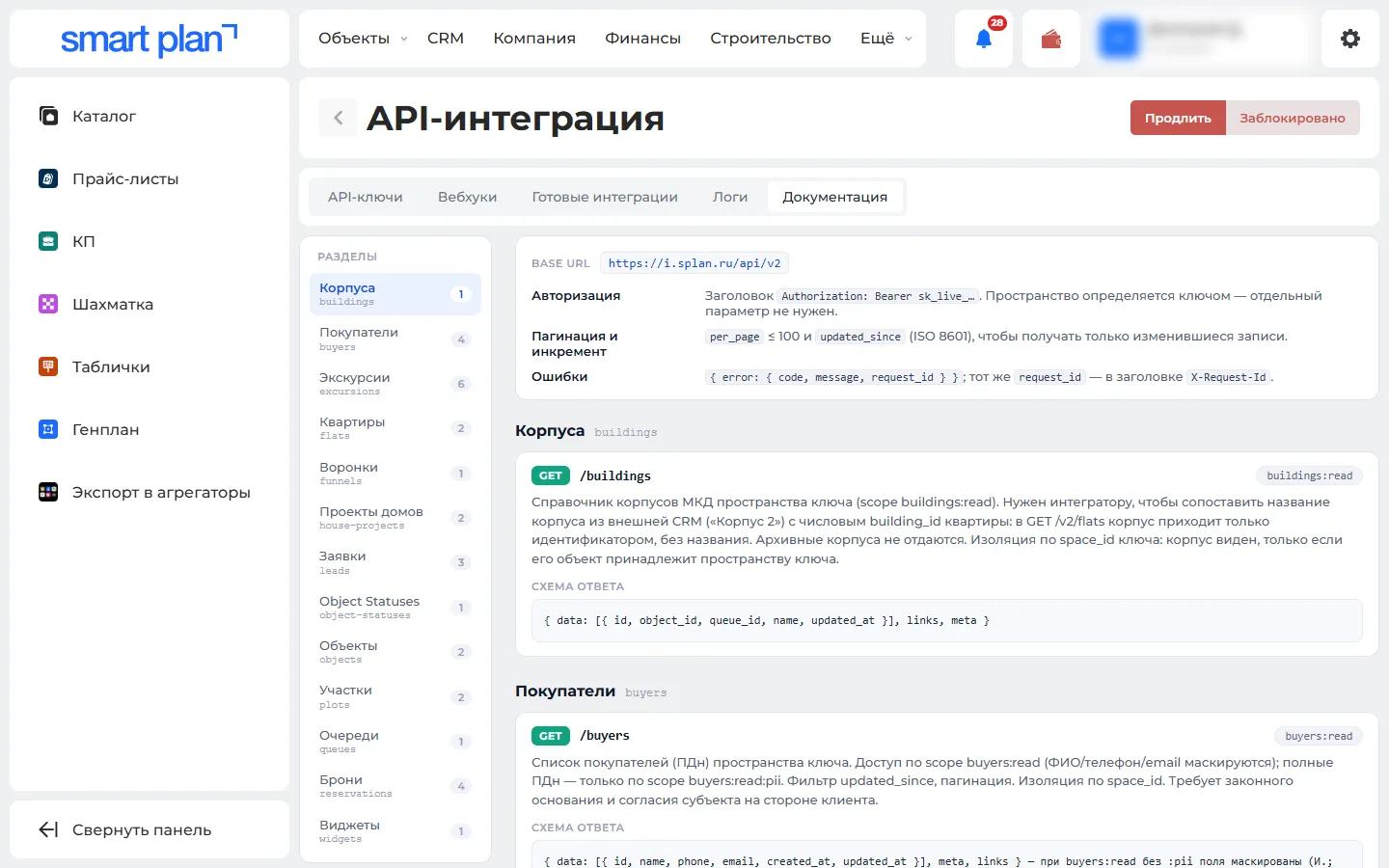1389x868 pixels.
Task: Select the Брони section
Action: click(x=395, y=786)
